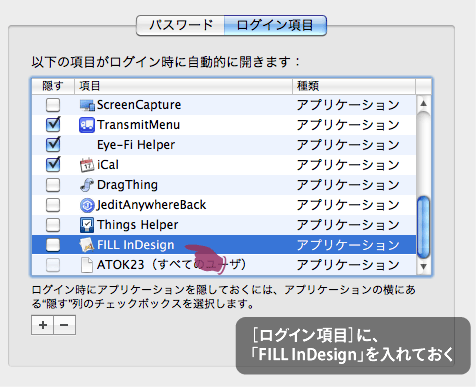Select the ScreenCapture row name

pos(139,105)
